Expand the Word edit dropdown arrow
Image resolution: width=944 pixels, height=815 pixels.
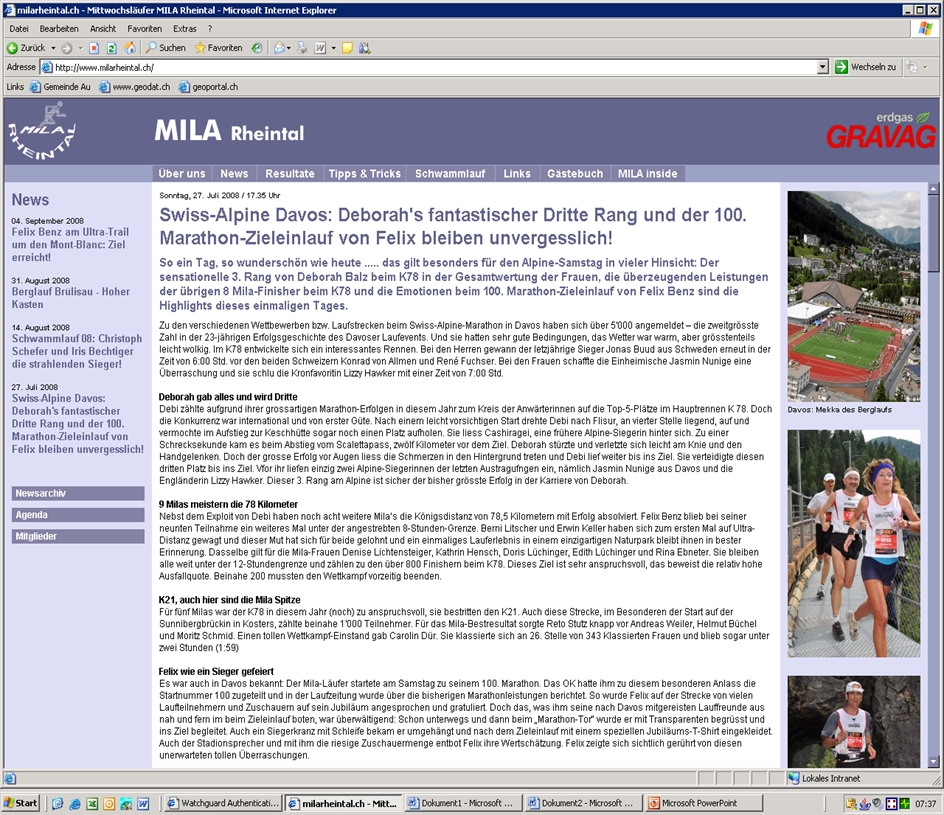334,48
